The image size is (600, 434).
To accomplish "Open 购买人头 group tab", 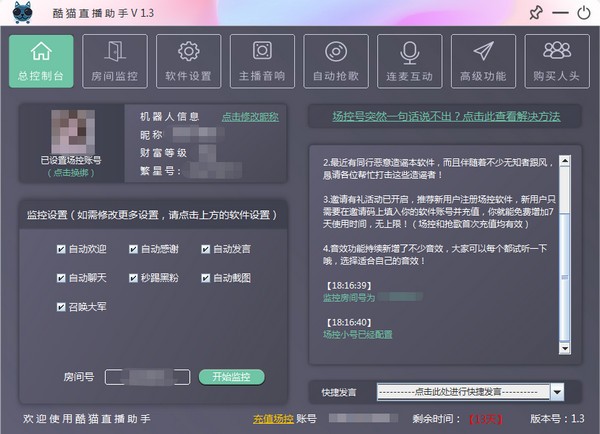I will point(557,61).
